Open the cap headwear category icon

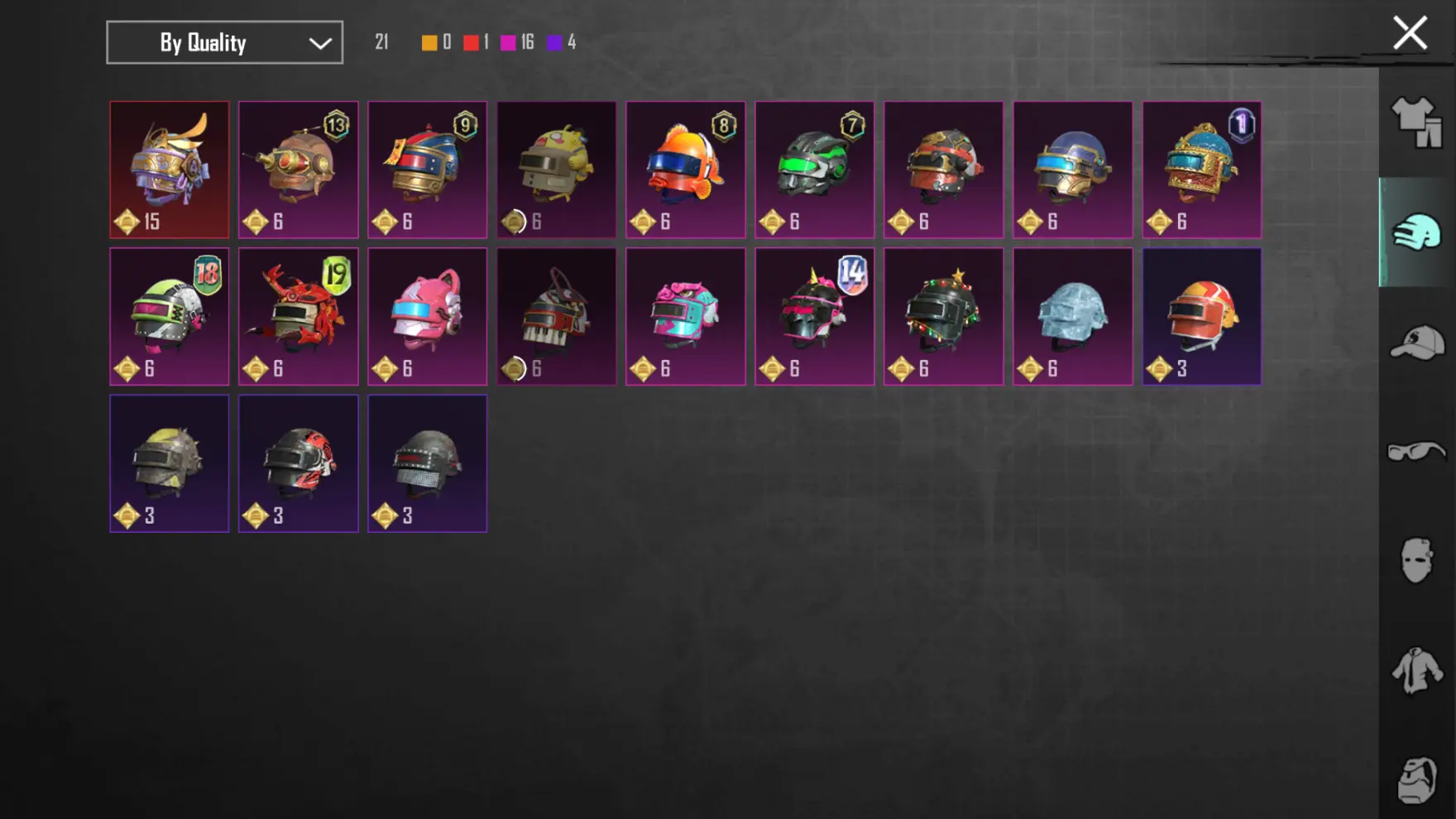[1416, 342]
